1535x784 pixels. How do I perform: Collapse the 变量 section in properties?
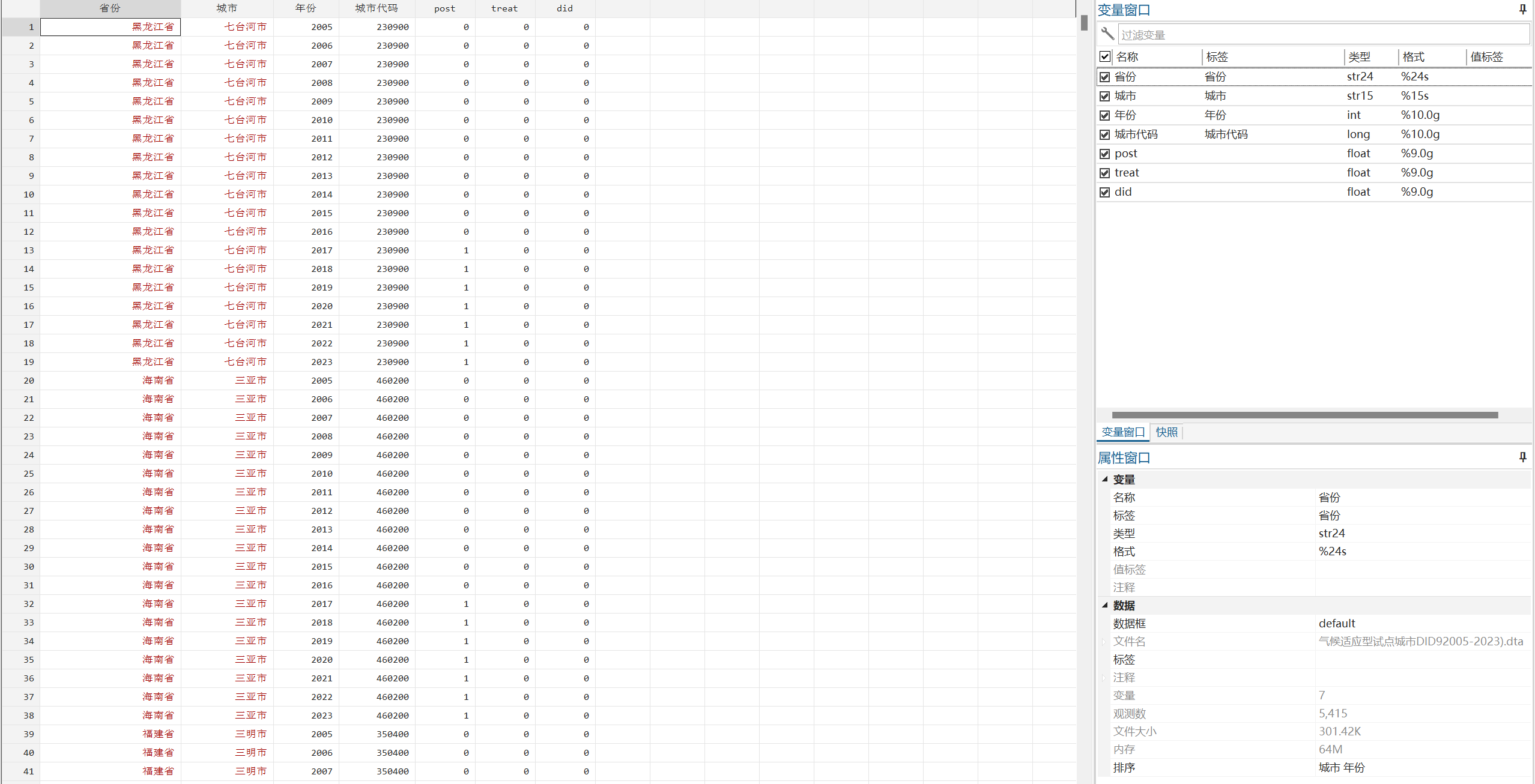coord(1104,479)
